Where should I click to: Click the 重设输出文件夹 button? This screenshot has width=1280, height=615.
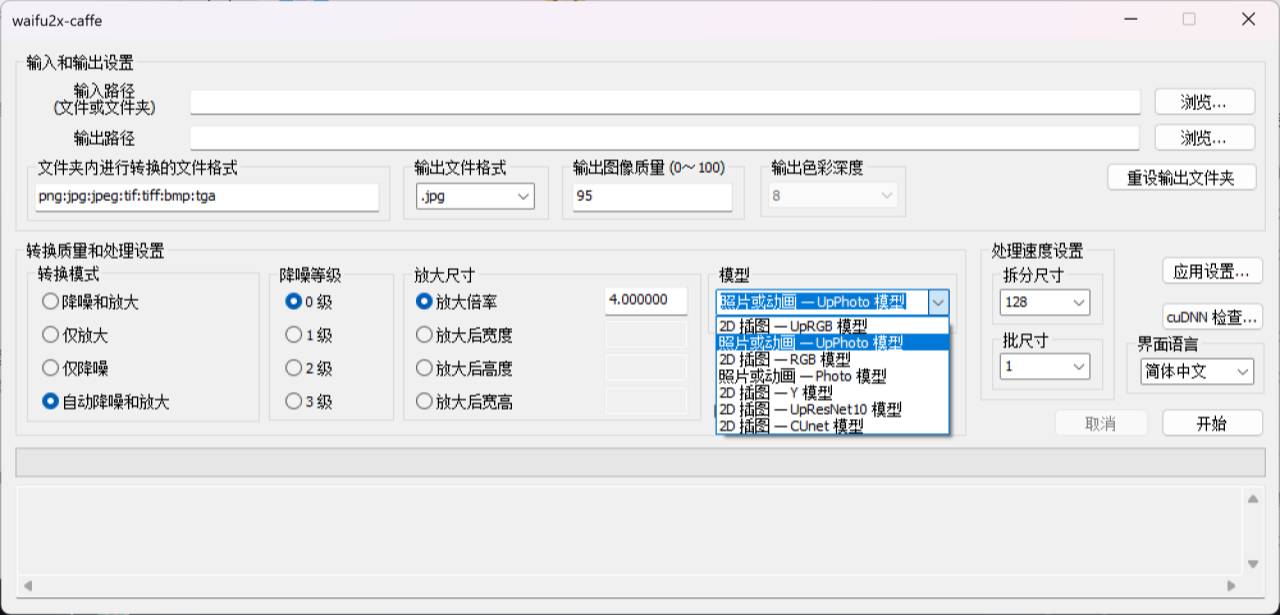1181,178
